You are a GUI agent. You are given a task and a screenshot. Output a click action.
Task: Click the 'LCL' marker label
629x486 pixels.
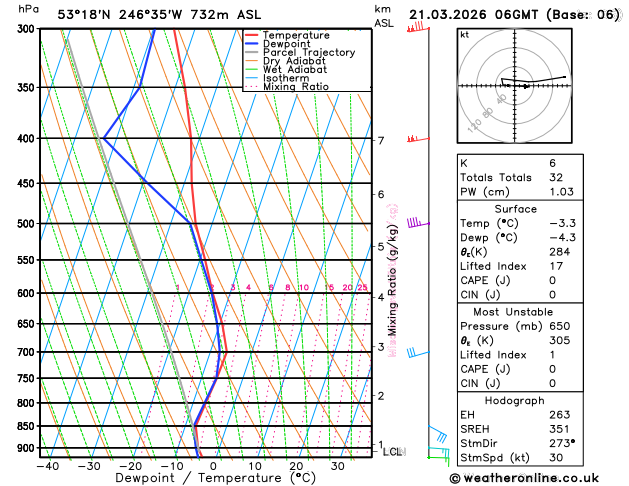tap(392, 452)
